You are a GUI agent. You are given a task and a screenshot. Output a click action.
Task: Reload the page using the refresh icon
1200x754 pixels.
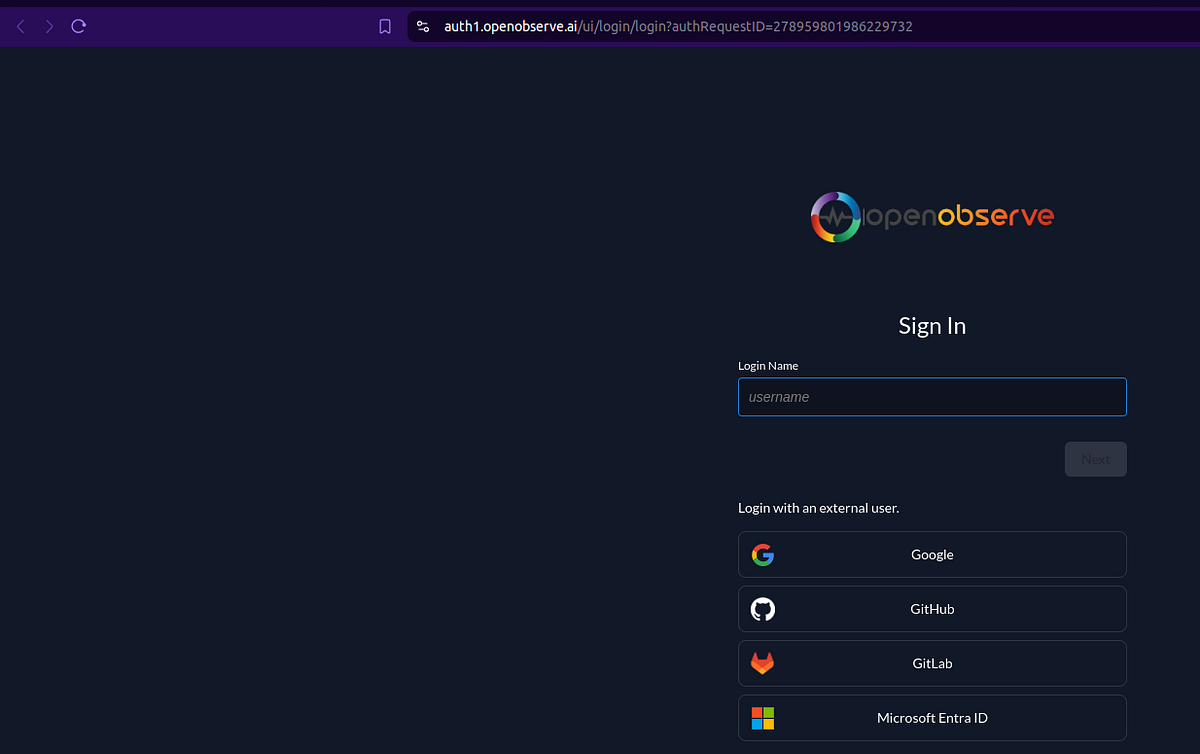[x=78, y=26]
